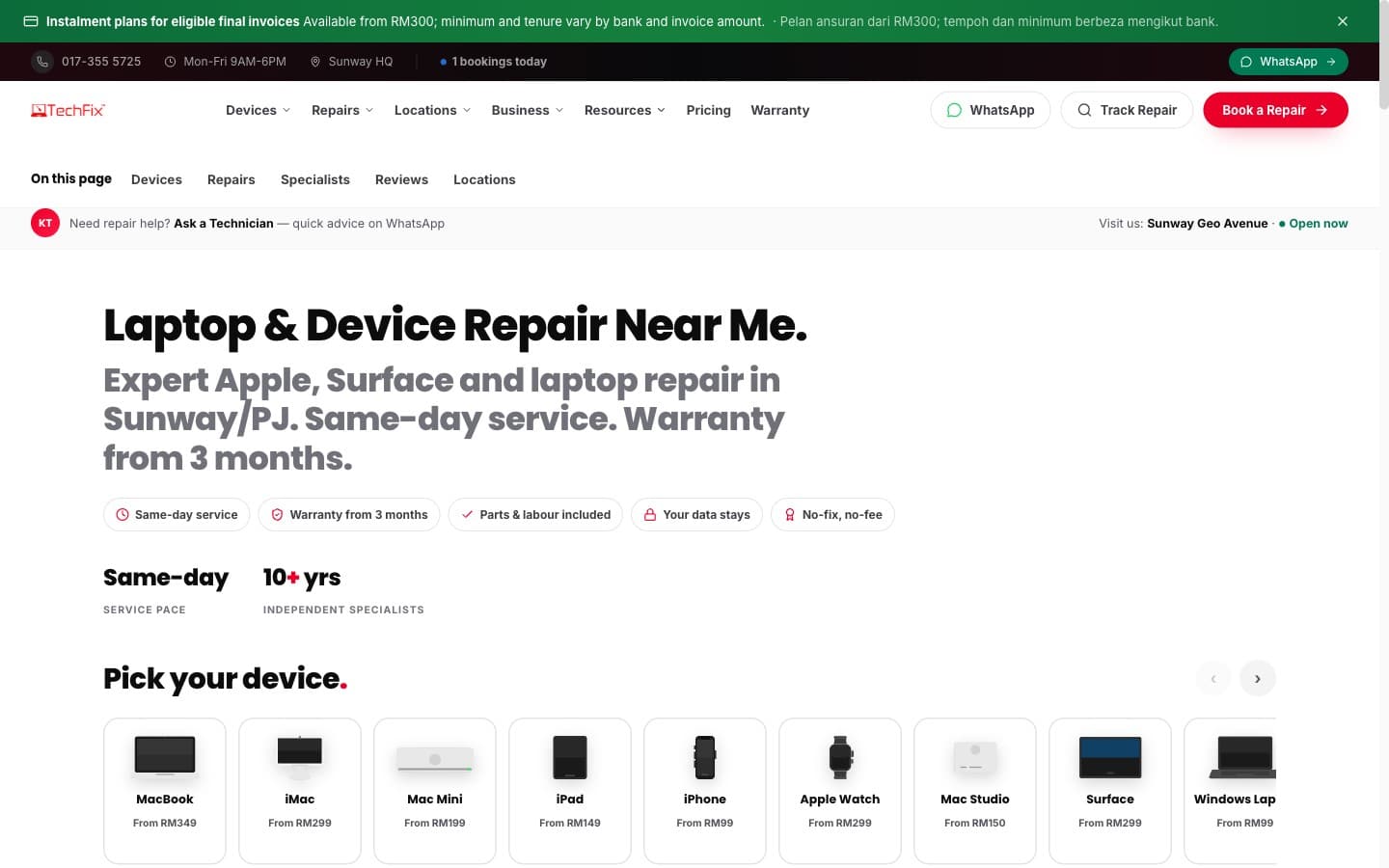
Task: Expand the Repairs navigation dropdown
Action: coord(342,110)
